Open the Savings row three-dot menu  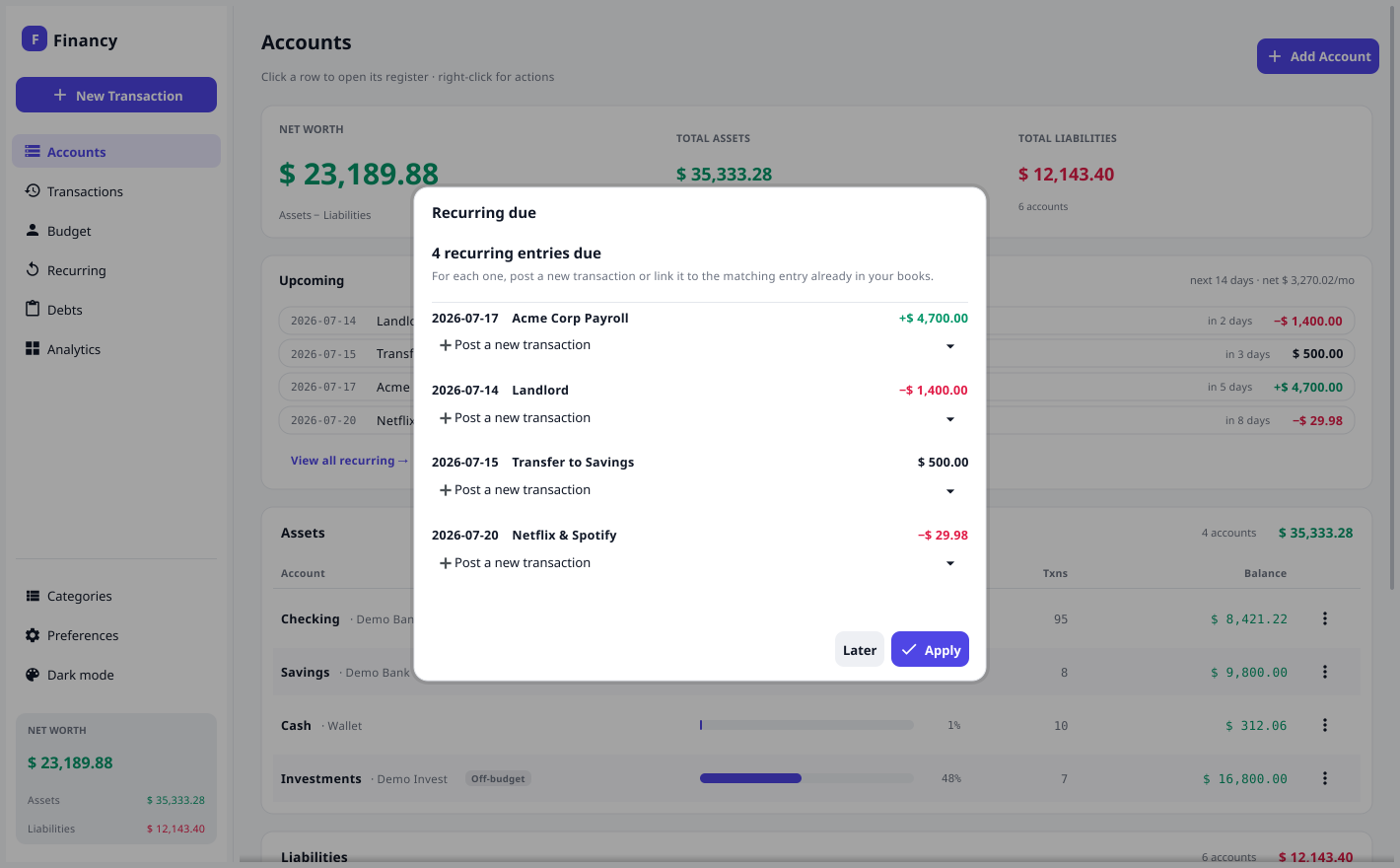click(x=1325, y=672)
